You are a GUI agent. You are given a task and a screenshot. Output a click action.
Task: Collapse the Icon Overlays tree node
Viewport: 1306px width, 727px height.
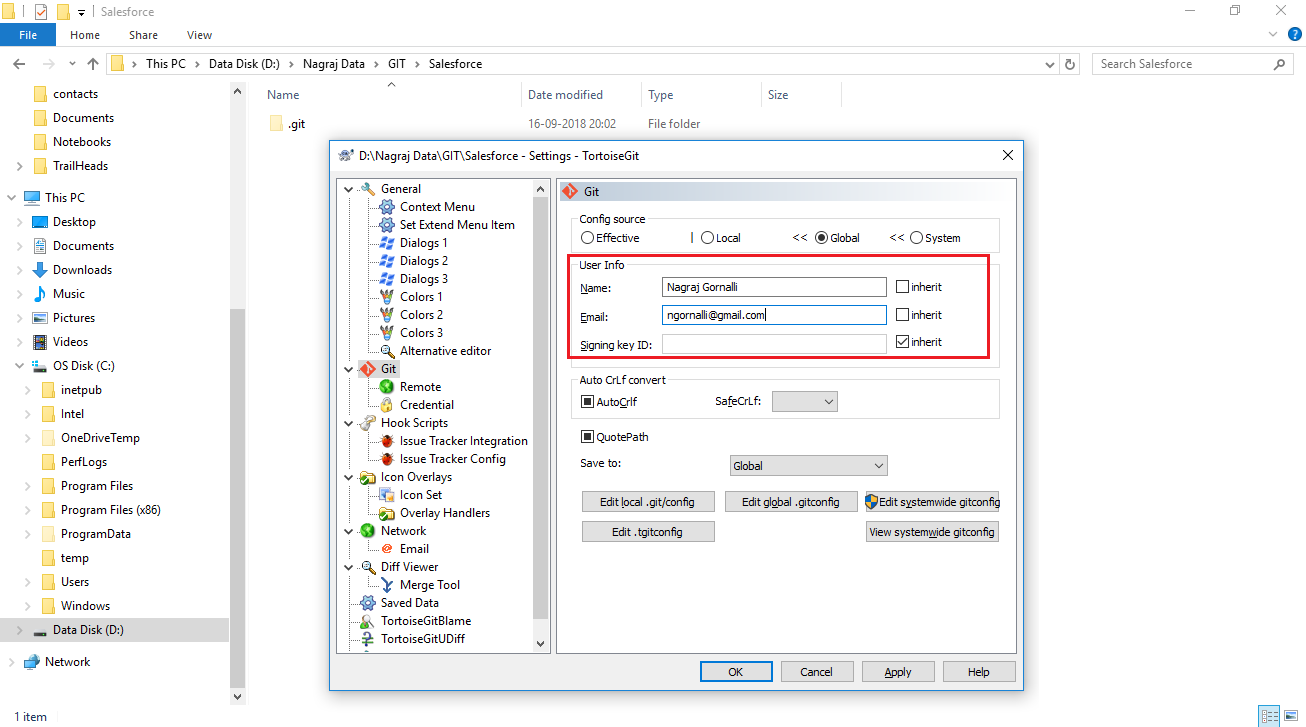click(x=348, y=477)
